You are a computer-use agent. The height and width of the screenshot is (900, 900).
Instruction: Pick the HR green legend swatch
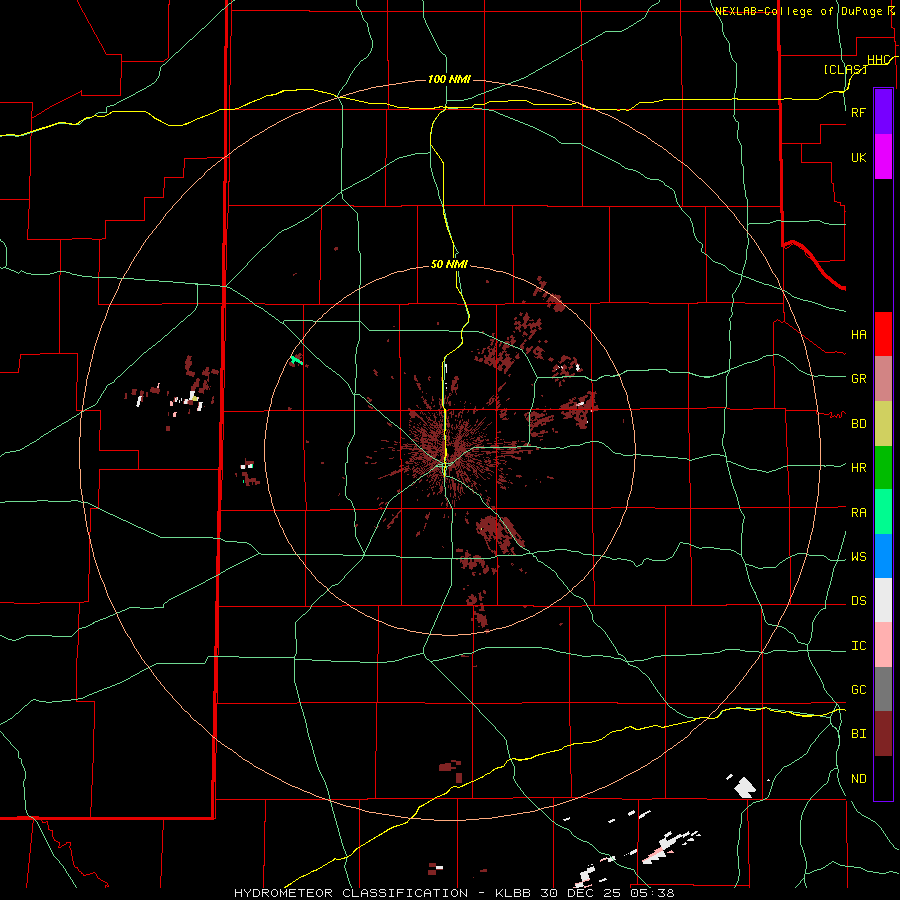(x=883, y=468)
